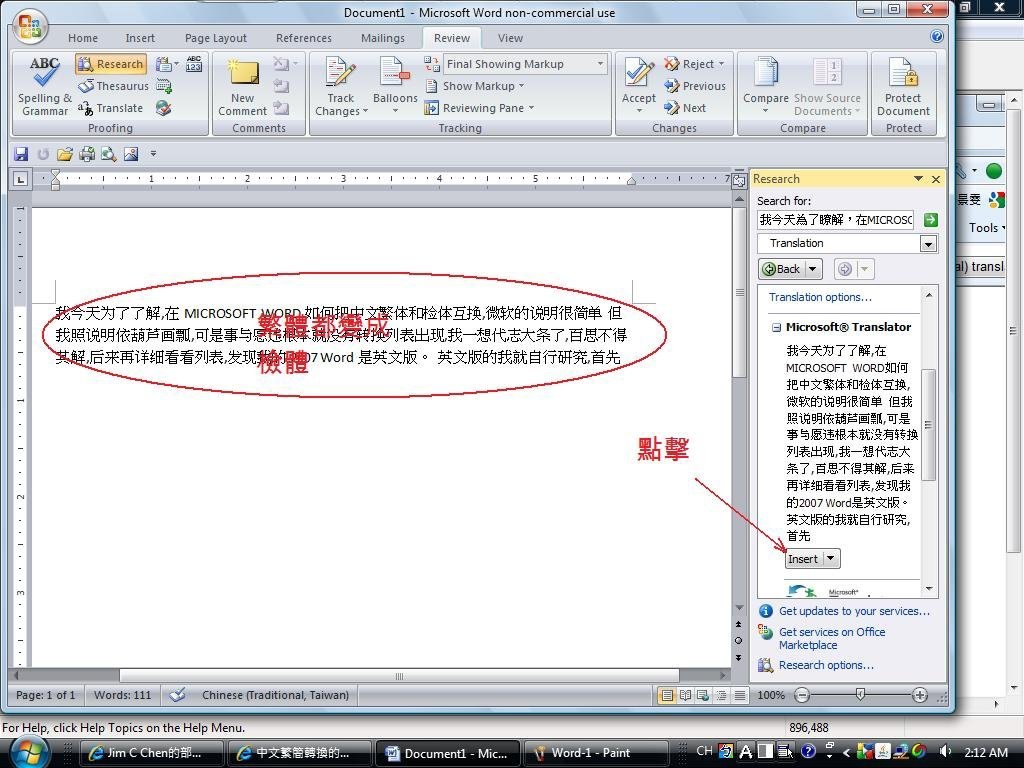Open the Thesaurus tool
The height and width of the screenshot is (768, 1024).
click(113, 86)
